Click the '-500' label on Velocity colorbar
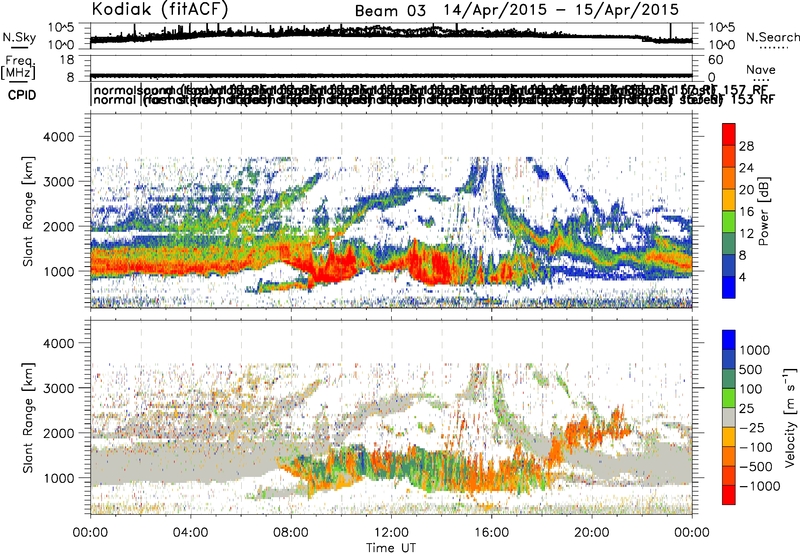Image resolution: width=800 pixels, height=554 pixels. (x=756, y=466)
